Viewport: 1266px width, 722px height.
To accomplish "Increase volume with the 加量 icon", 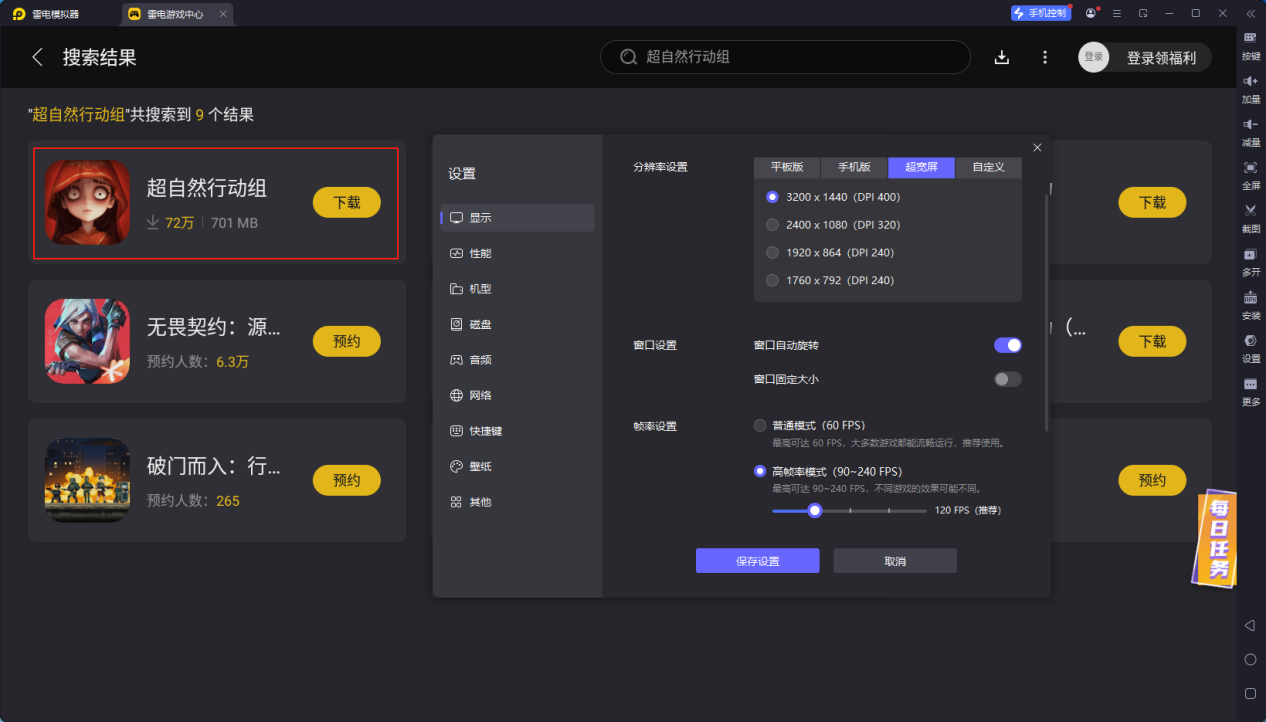I will pos(1250,88).
